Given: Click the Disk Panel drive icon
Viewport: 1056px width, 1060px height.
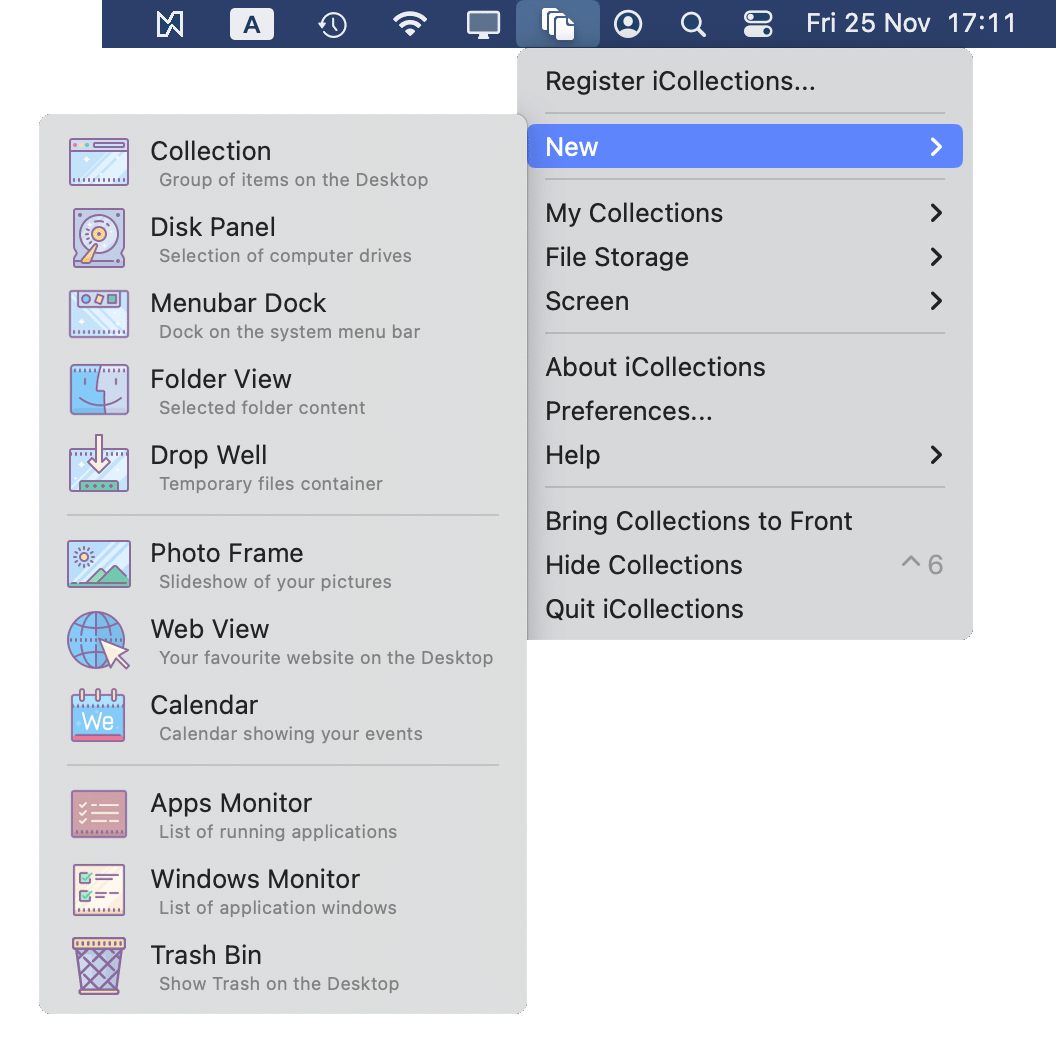Looking at the screenshot, I should tap(99, 238).
